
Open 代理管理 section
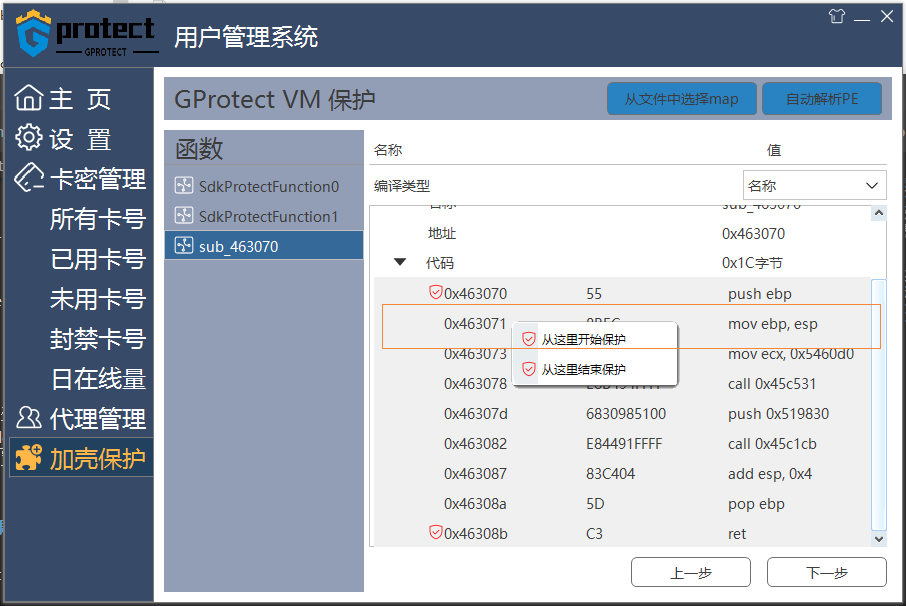coord(80,418)
